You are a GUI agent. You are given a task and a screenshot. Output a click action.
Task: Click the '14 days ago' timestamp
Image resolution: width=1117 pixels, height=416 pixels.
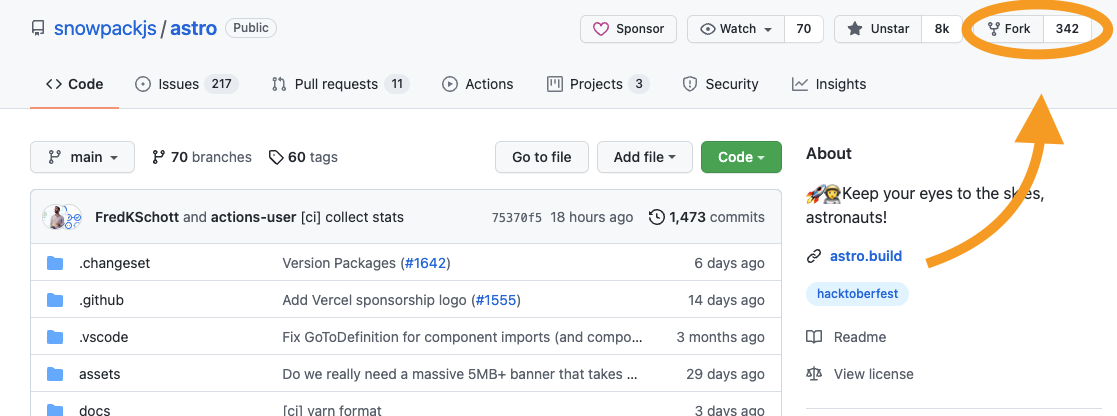click(727, 301)
